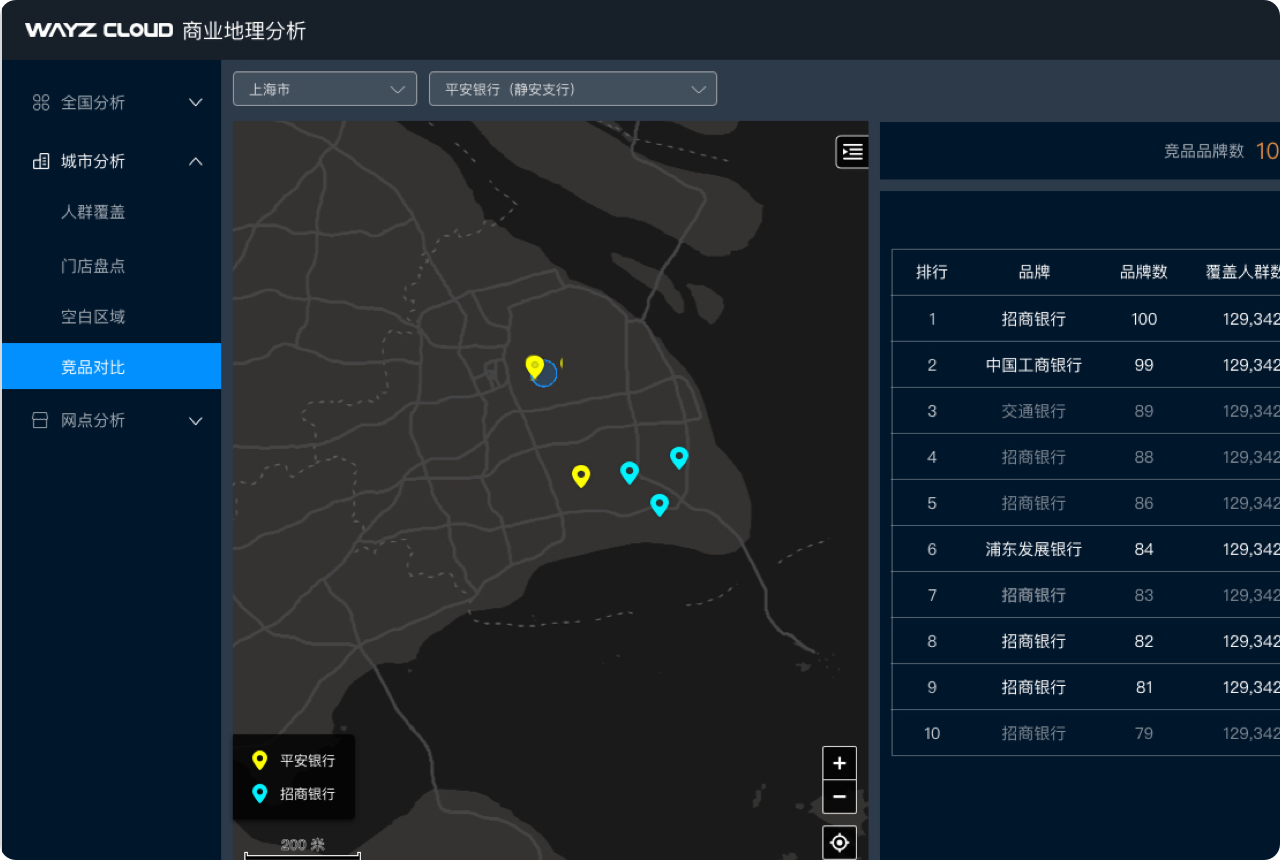Click brand count 99 in table
The image size is (1280, 860).
point(1144,365)
